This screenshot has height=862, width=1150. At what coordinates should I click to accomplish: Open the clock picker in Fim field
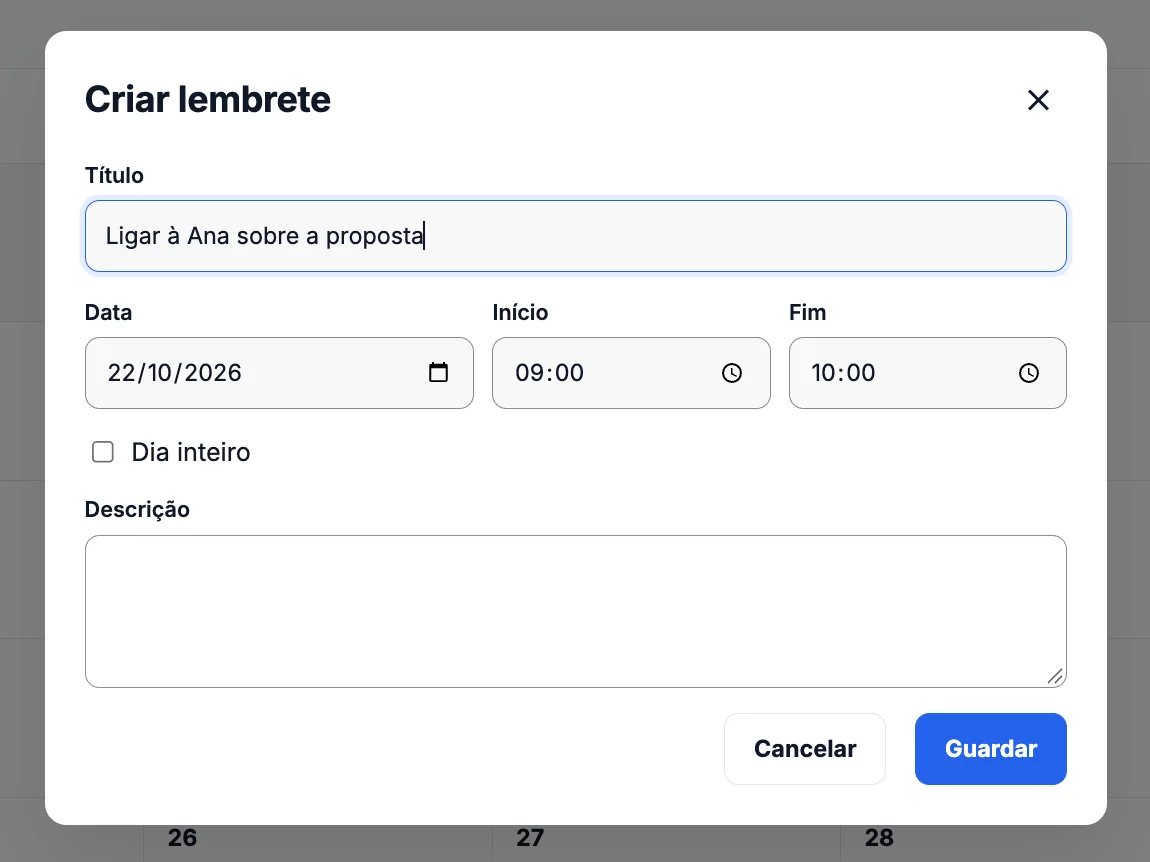(1029, 373)
